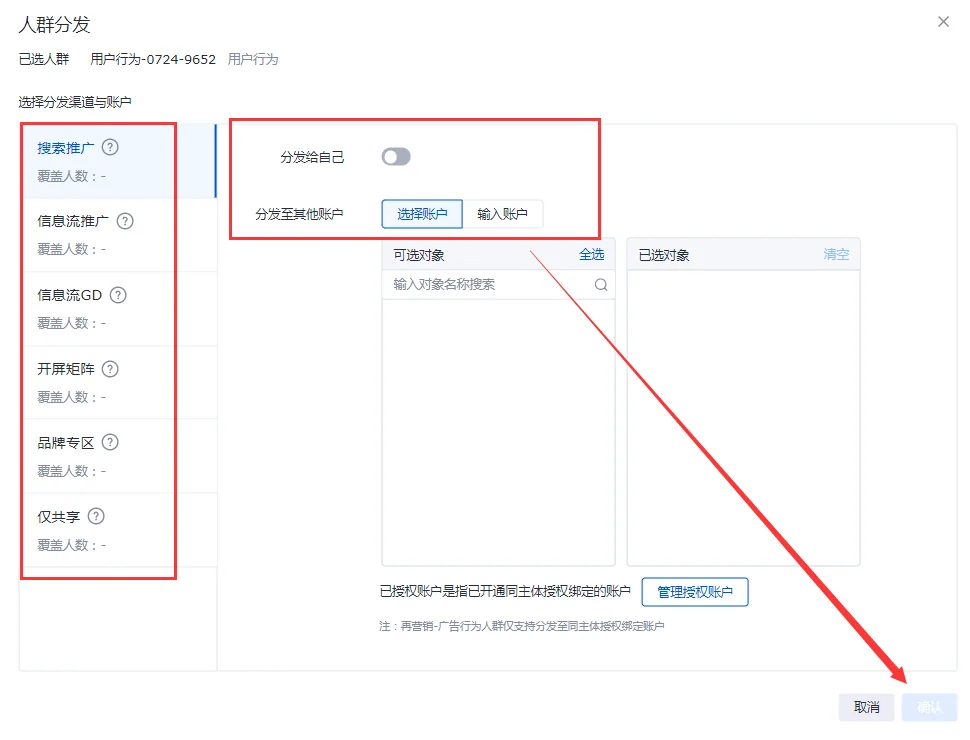Image resolution: width=970 pixels, height=740 pixels.
Task: Click 清空 to clear selected objects
Action: (836, 254)
